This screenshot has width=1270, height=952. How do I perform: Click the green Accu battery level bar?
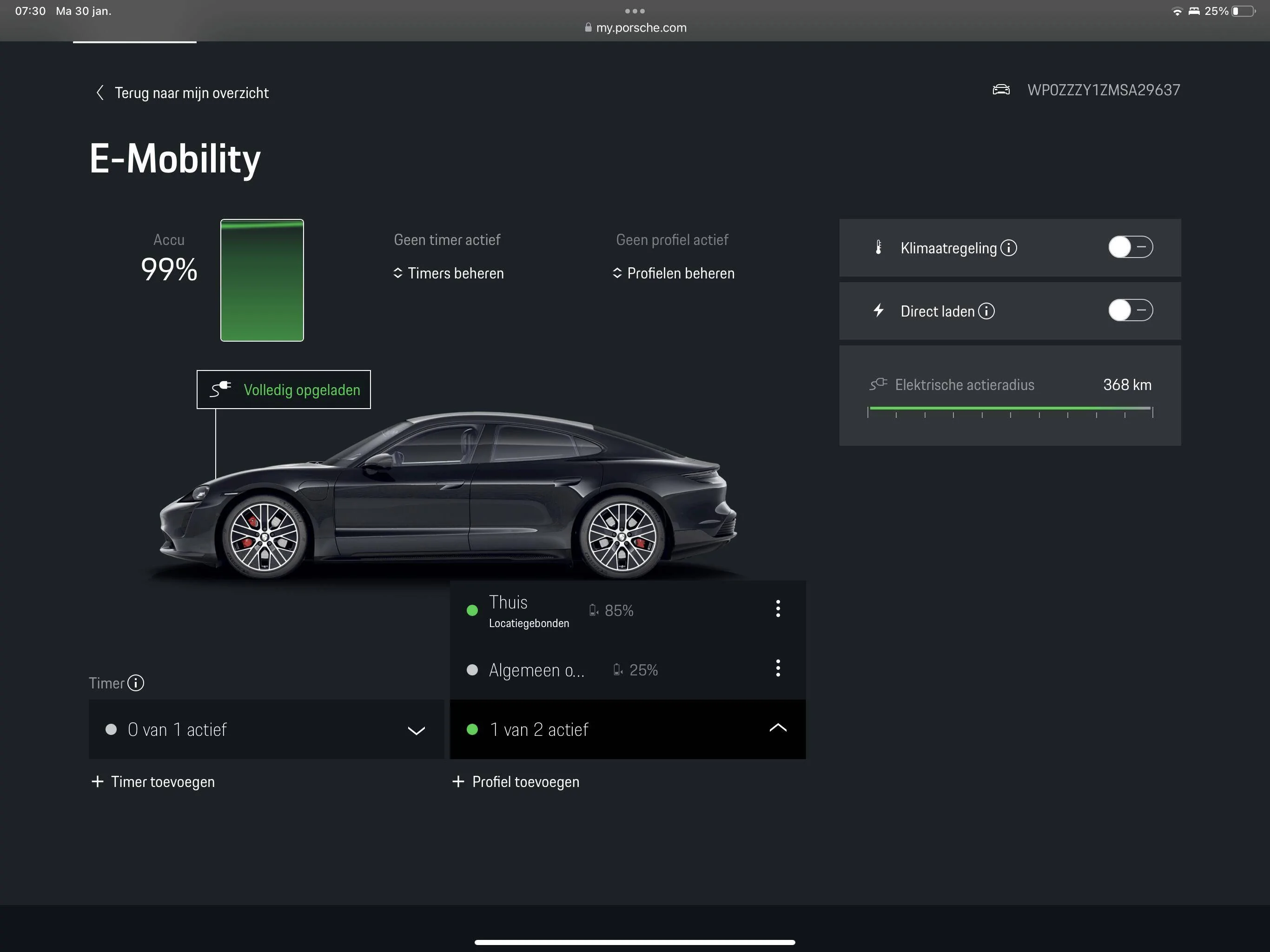pos(262,280)
